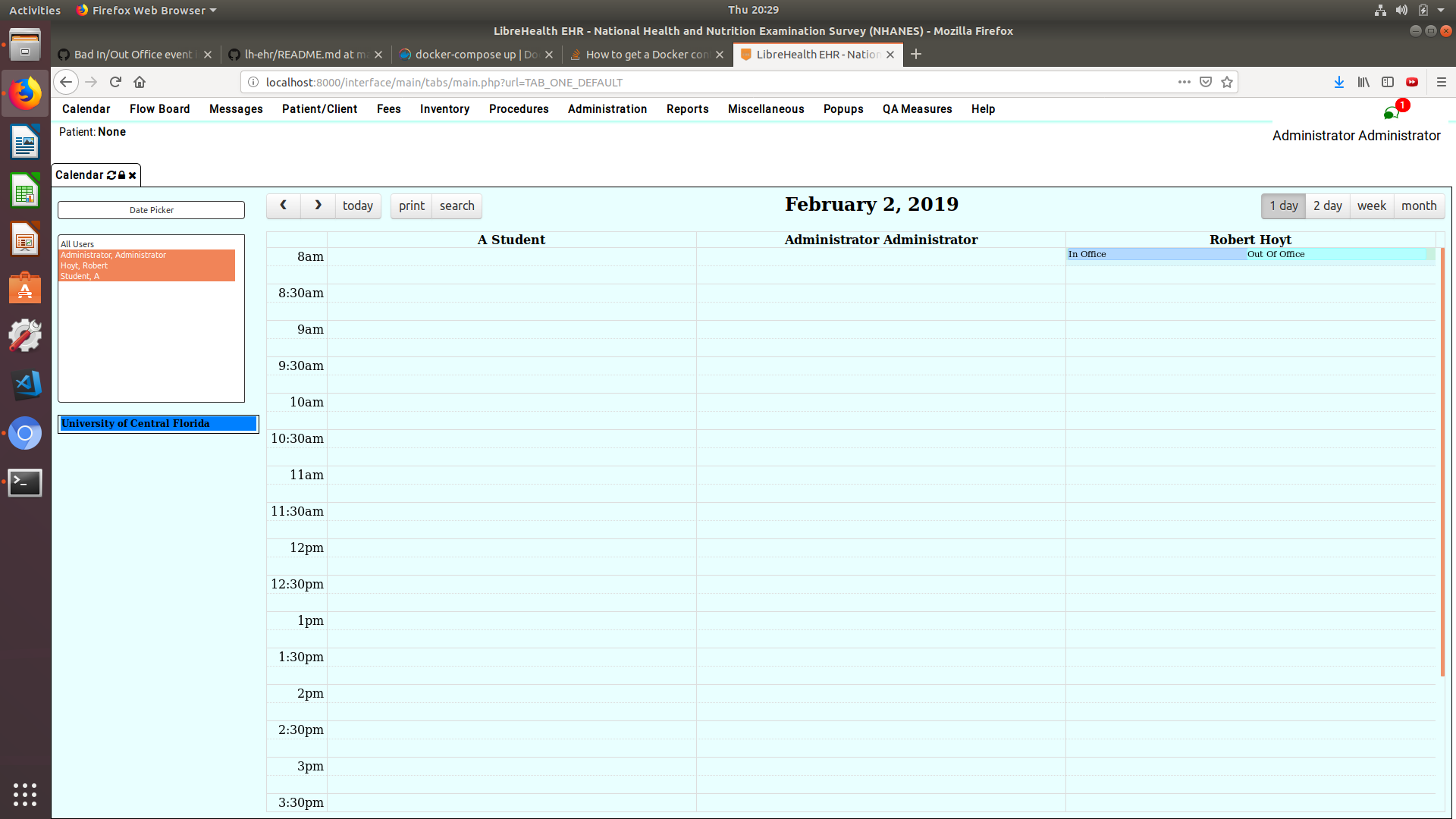Click the Calendar tab refresh icon
Image resolution: width=1456 pixels, height=819 pixels.
(x=111, y=175)
